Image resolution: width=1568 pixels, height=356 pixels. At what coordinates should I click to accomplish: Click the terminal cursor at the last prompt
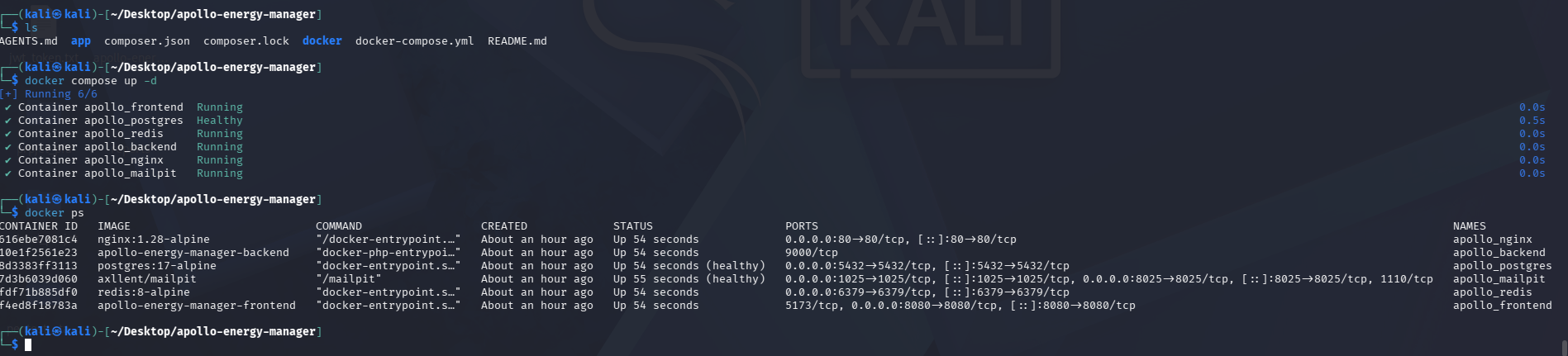[28, 344]
